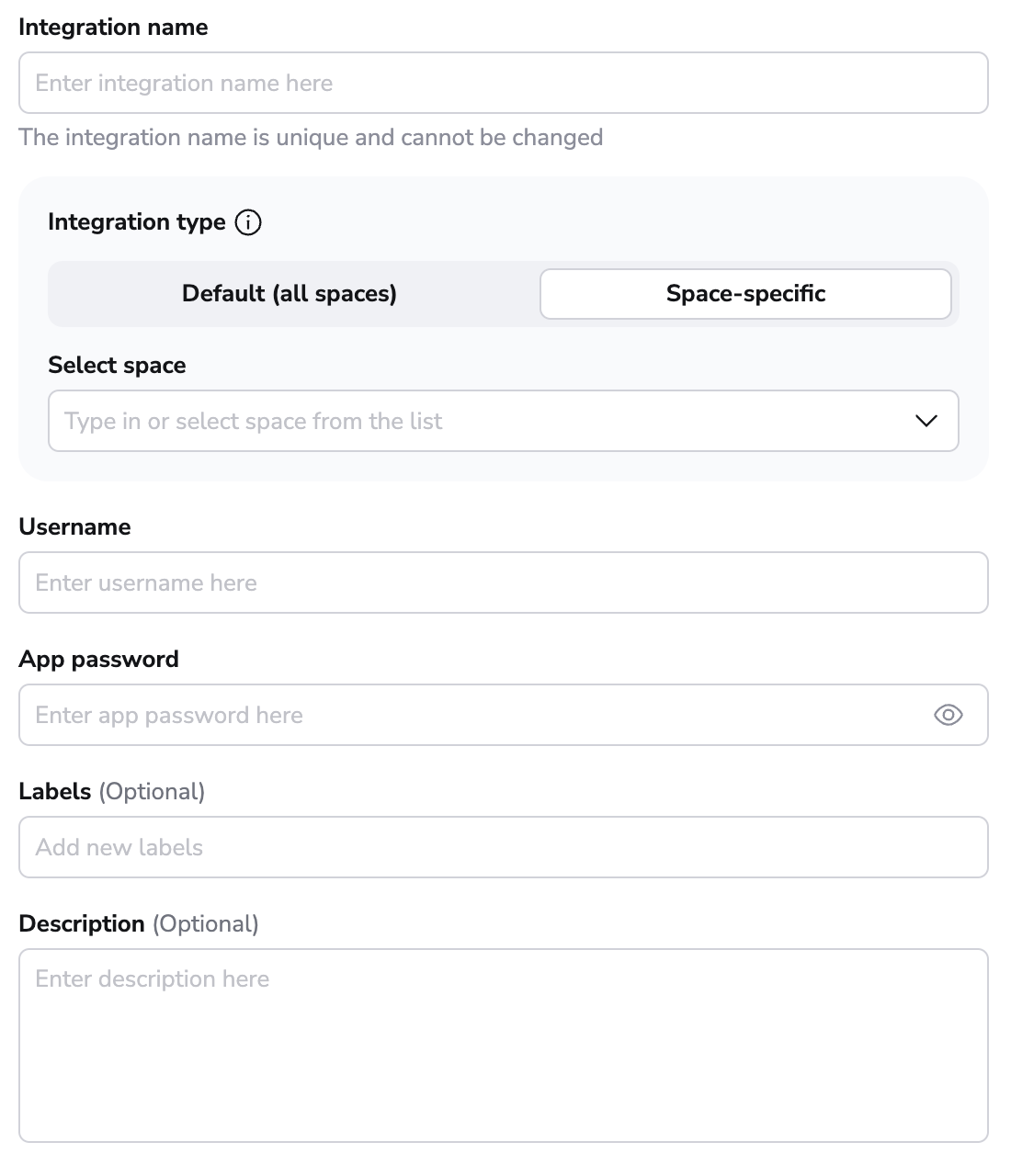Switch integration type to Space-specific
1011x1176 pixels.
coord(745,294)
